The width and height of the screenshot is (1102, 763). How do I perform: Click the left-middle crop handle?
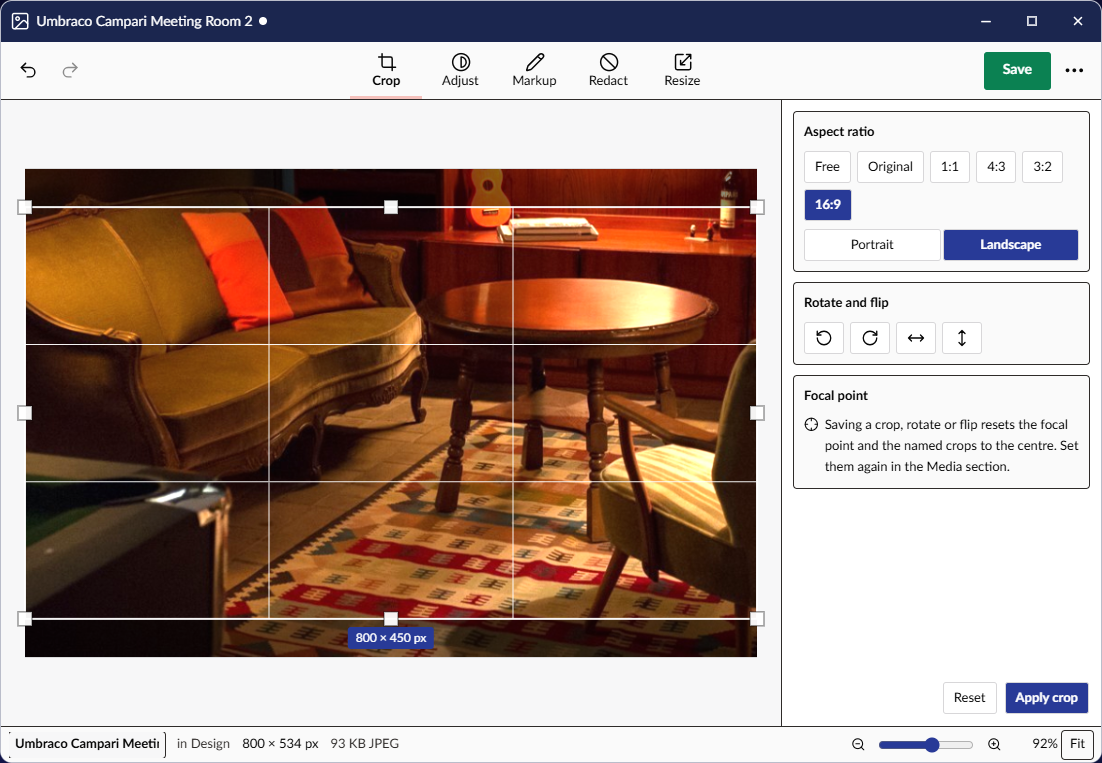coord(25,412)
